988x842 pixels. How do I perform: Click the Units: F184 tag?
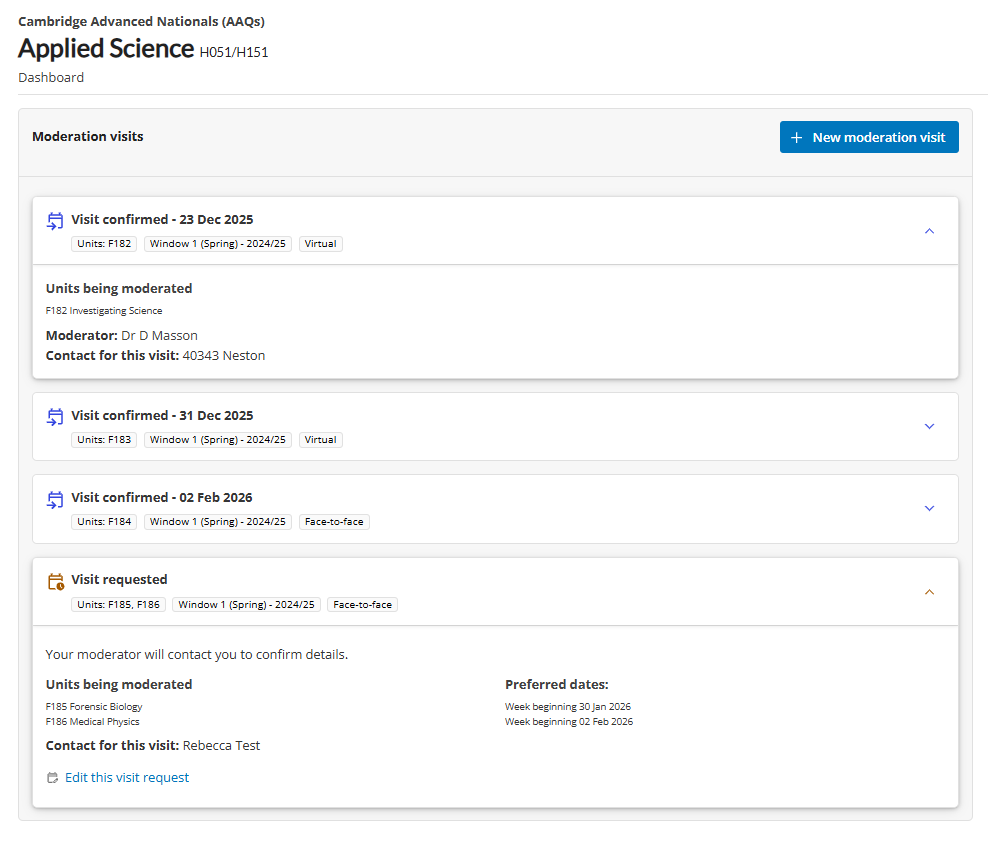tap(104, 522)
